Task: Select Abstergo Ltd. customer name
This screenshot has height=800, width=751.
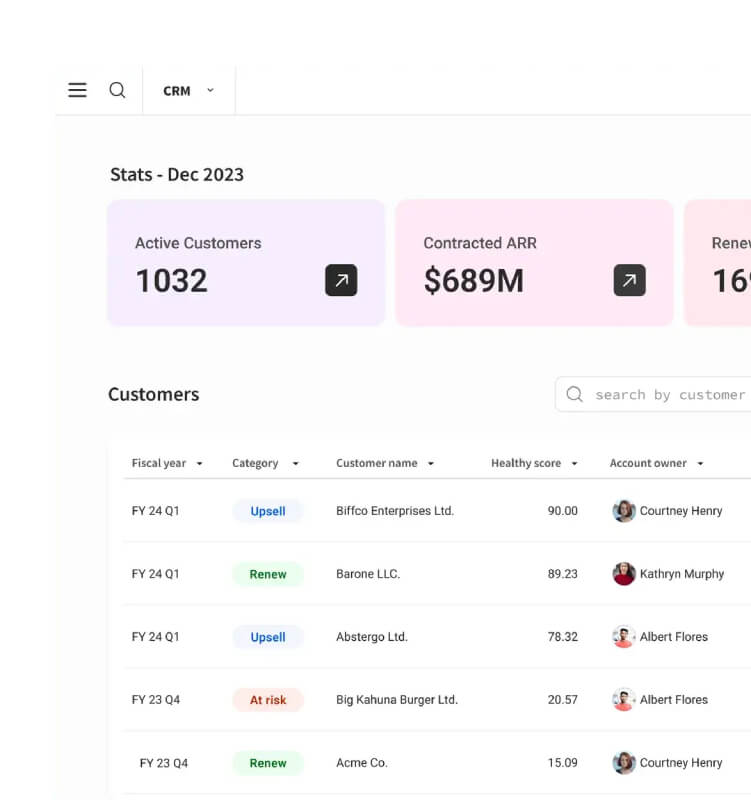Action: click(371, 637)
